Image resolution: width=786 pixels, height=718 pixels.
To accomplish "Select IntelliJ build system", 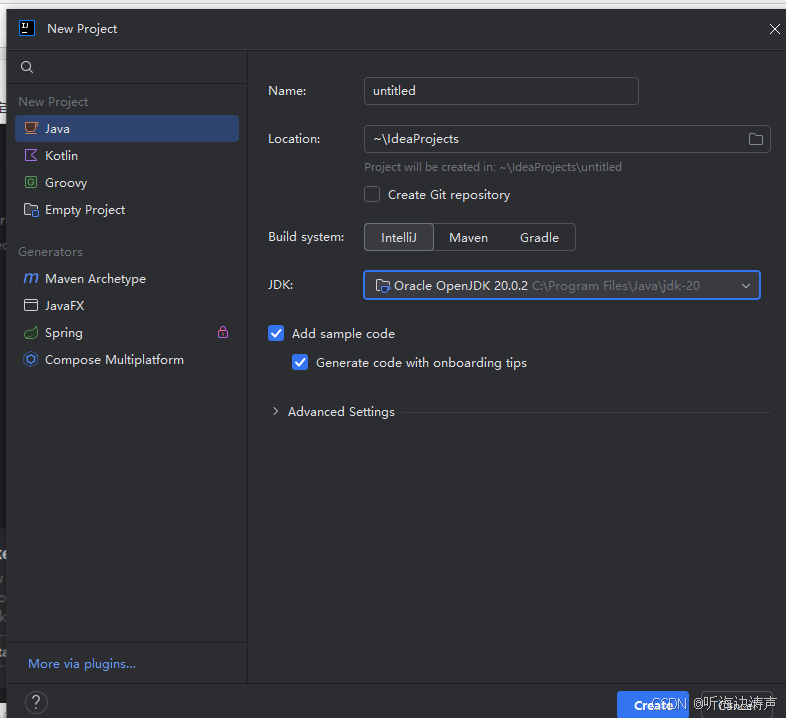I will click(399, 237).
